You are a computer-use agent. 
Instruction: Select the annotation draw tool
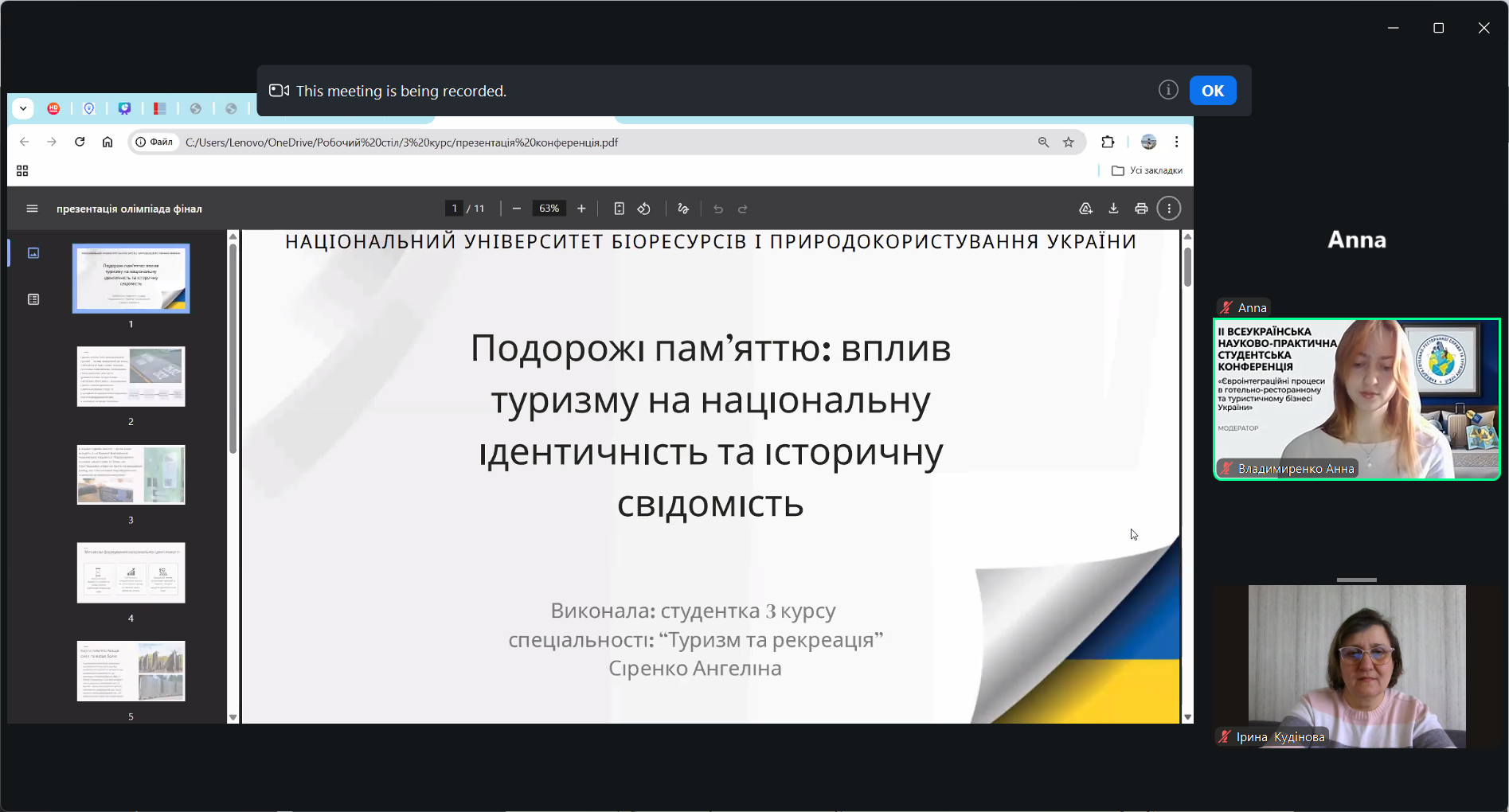coord(683,209)
